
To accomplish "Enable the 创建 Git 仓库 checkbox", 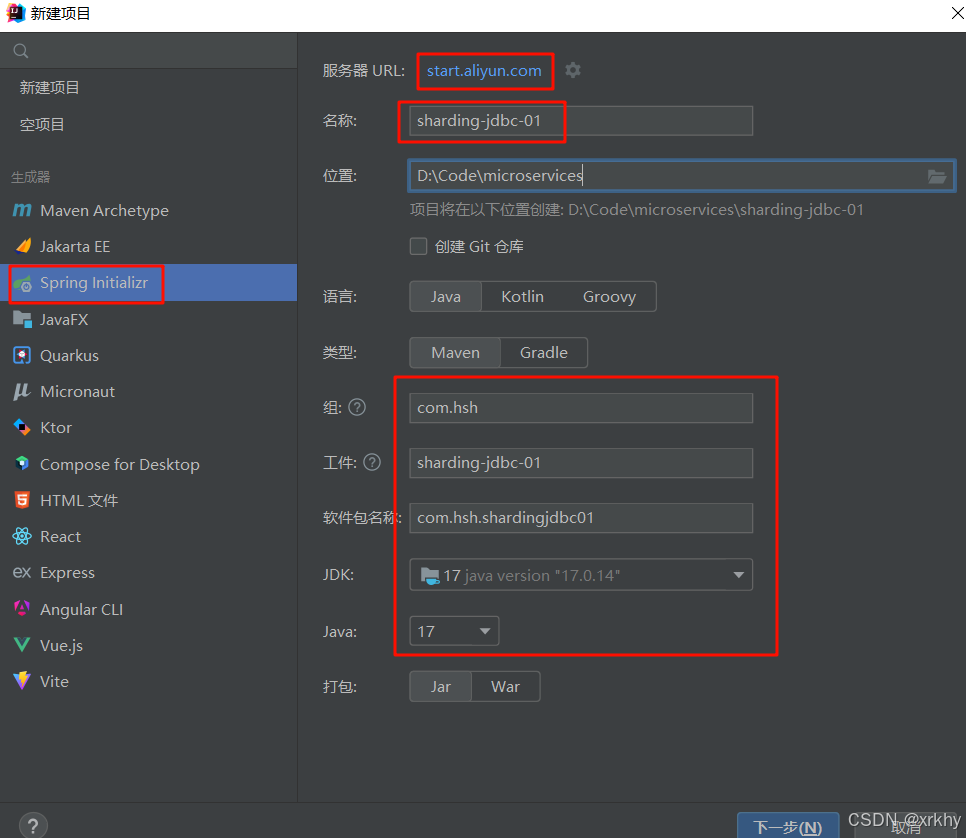I will [x=418, y=246].
